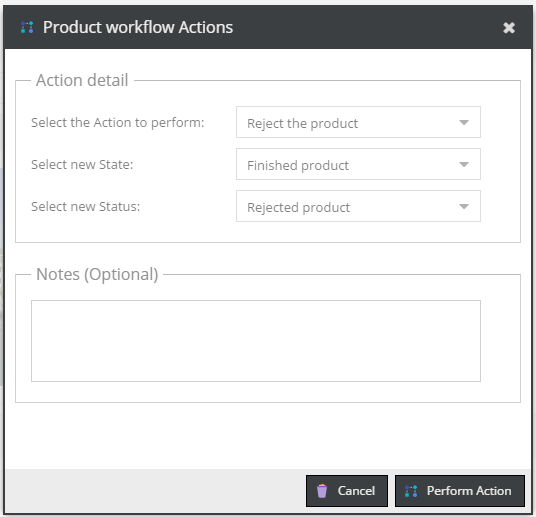
Task: Expand the action dropdown arrow for Reject the product
Action: click(464, 122)
